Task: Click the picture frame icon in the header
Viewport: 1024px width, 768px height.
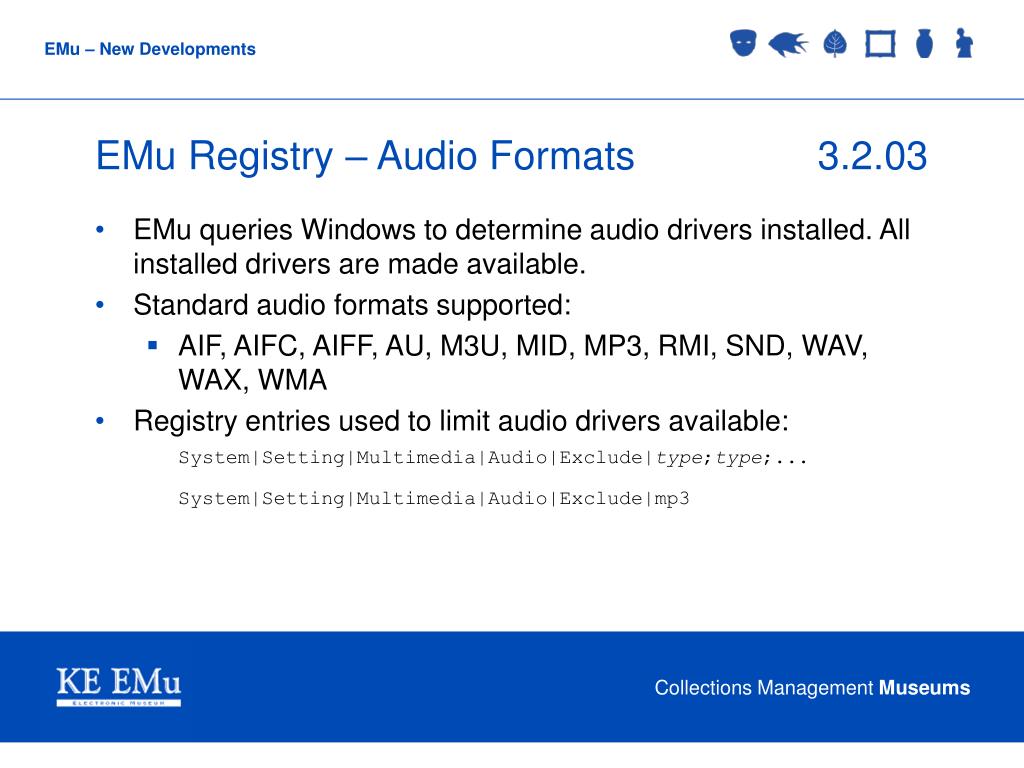Action: click(x=880, y=44)
